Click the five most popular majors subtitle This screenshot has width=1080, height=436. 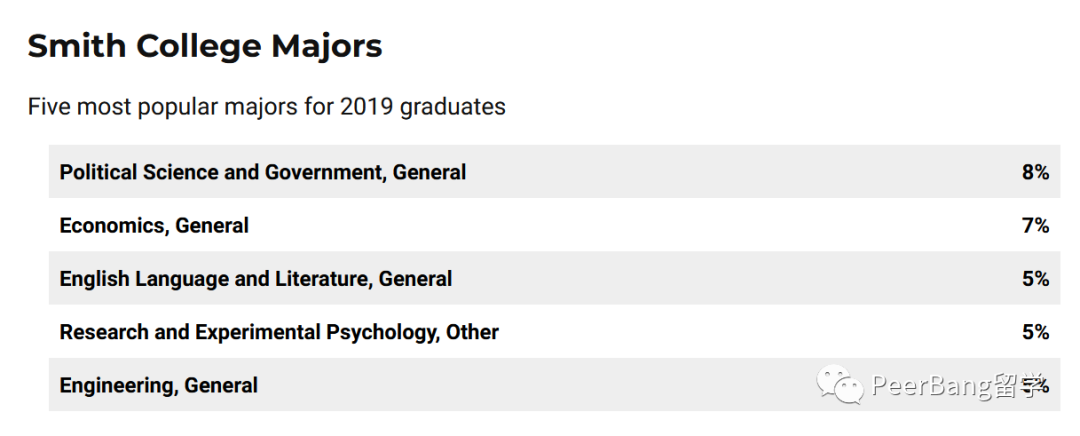pyautogui.click(x=267, y=107)
